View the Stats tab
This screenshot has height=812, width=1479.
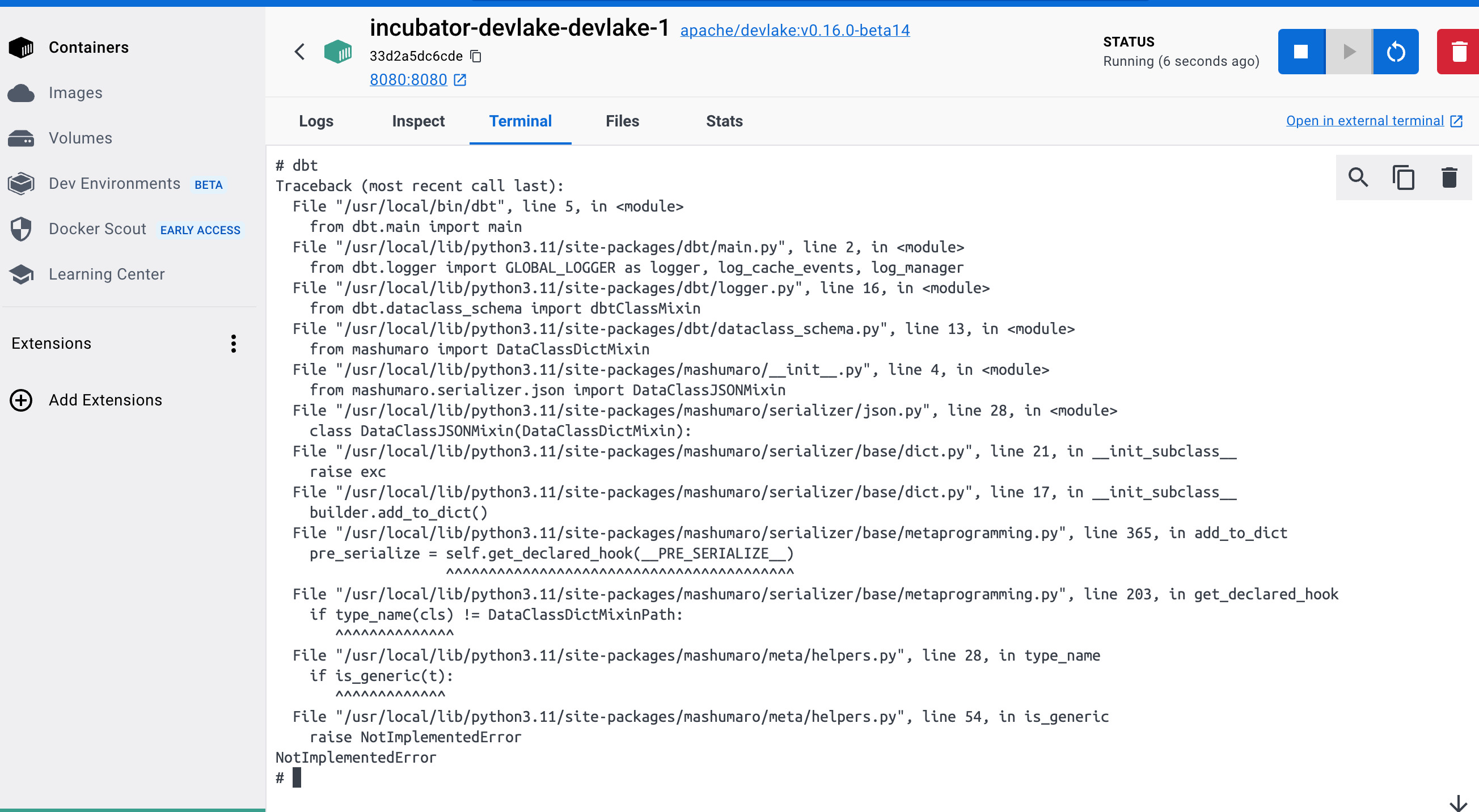[x=724, y=121]
